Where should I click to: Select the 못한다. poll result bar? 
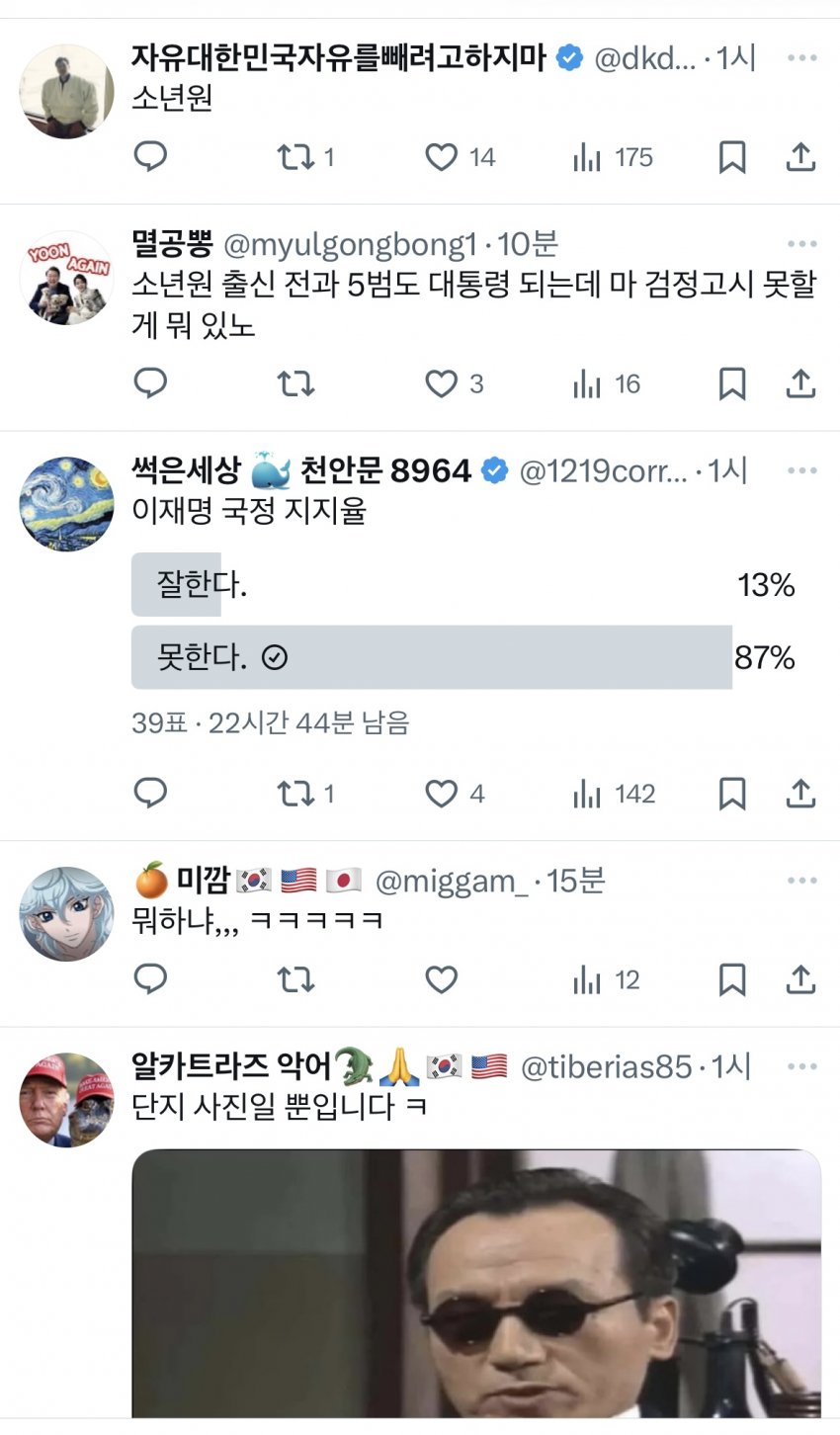pyautogui.click(x=431, y=657)
